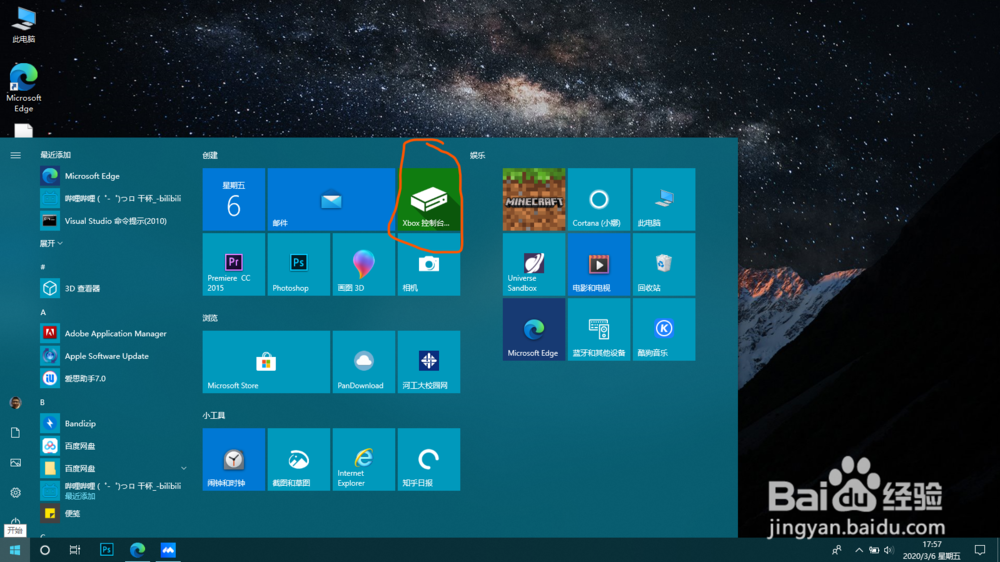Screen dimensions: 1000x562
Task: Select the Microsoft Edge desktop shortcut
Action: [x=24, y=88]
